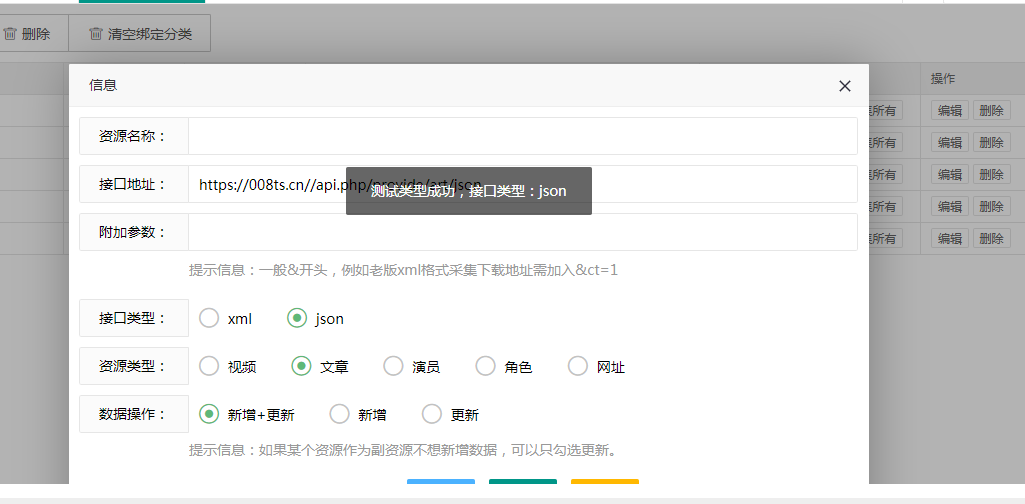
Task: Click into the 接口地址 URL field
Action: pyautogui.click(x=700, y=184)
